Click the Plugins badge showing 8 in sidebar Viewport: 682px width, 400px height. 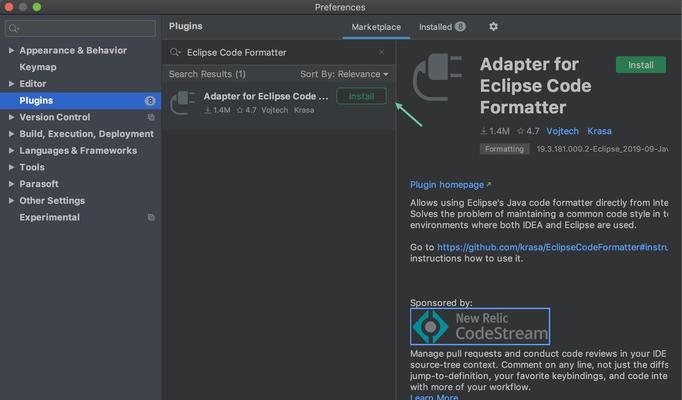click(150, 101)
